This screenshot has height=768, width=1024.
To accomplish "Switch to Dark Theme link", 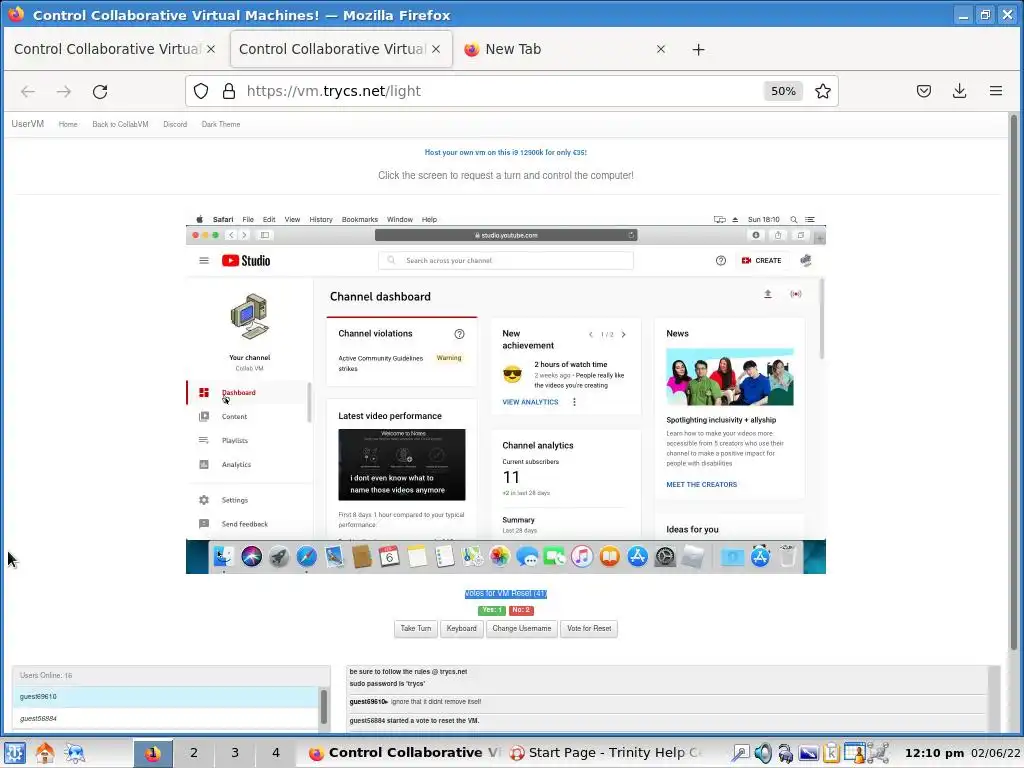I will point(221,124).
